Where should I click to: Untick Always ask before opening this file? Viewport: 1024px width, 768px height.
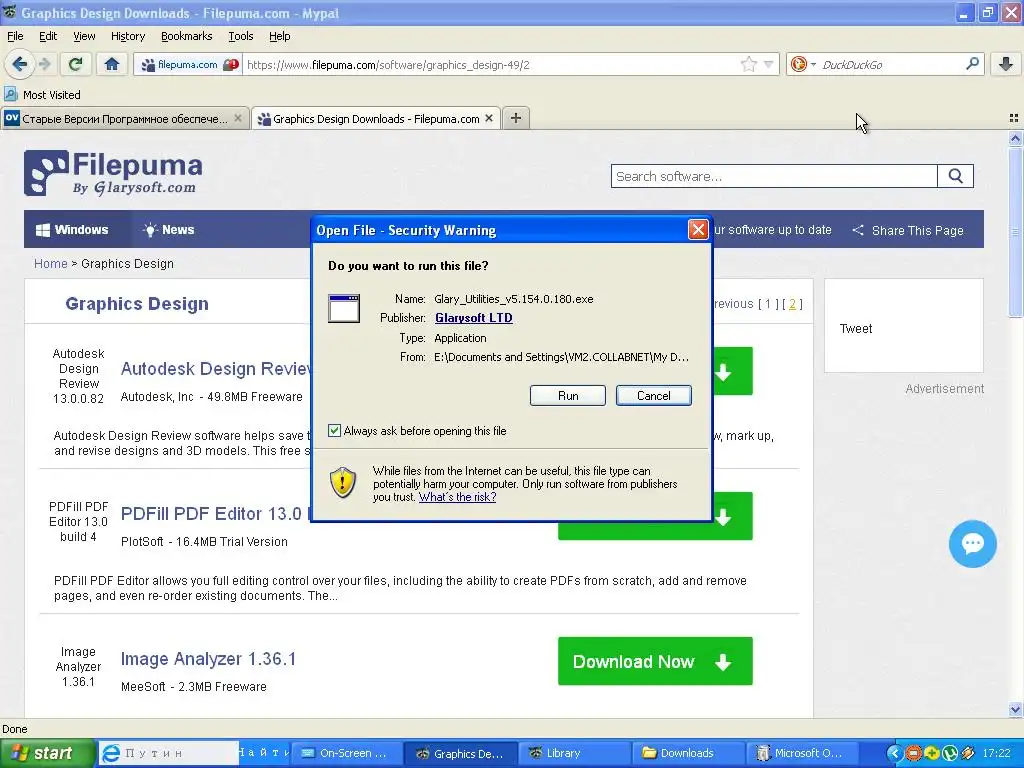click(x=334, y=430)
